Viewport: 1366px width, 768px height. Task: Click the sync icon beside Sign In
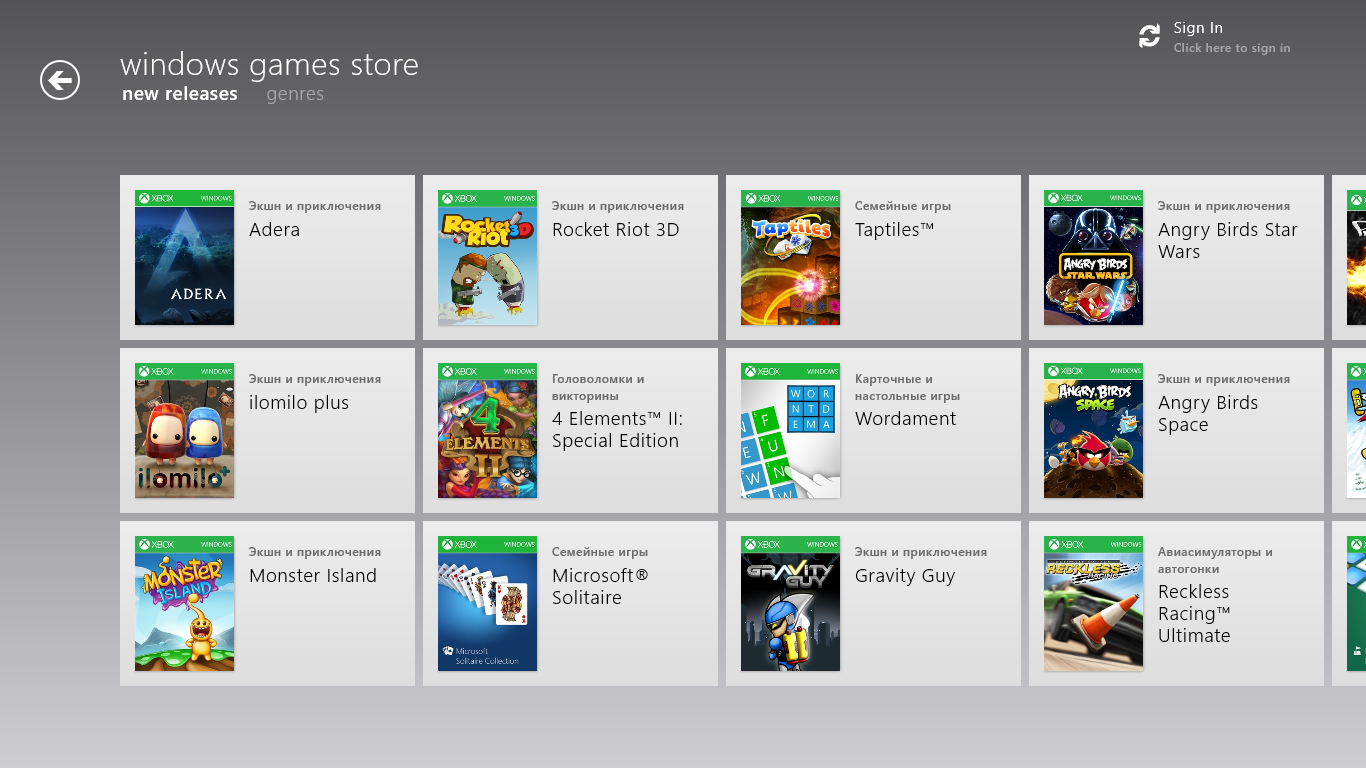[1150, 36]
